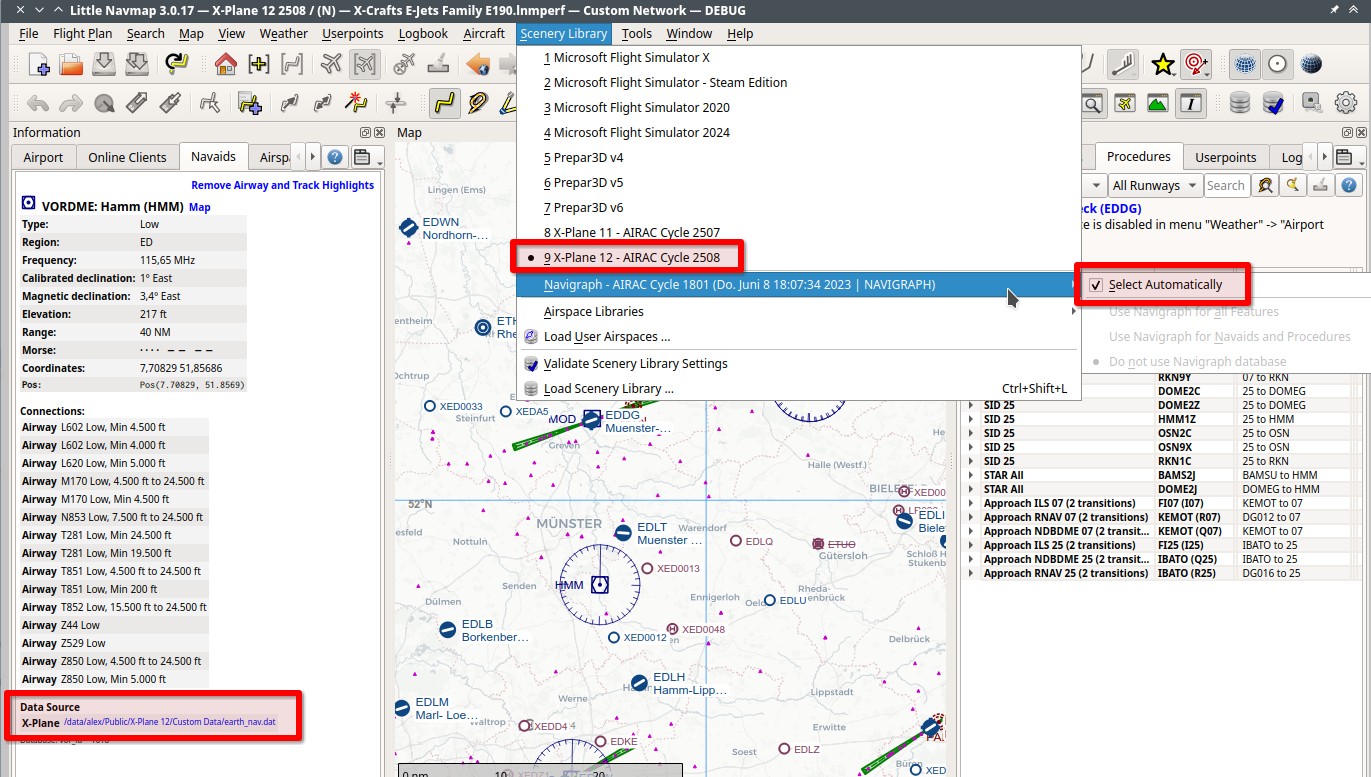The height and width of the screenshot is (777, 1371).
Task: Click Remove Airway and Track Highlights link
Action: (x=283, y=185)
